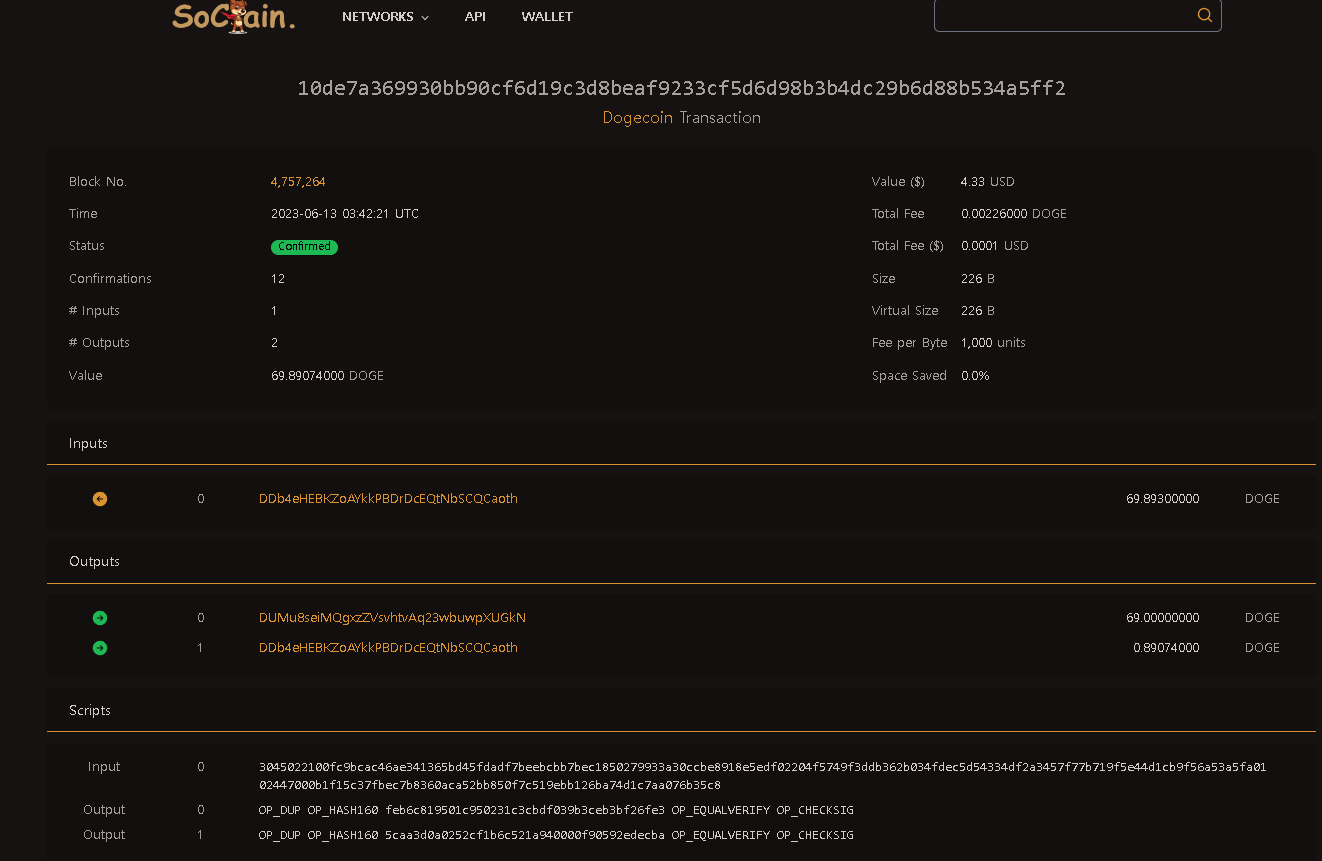
Task: Click output 1 script with 5caa3d0a0252 hash
Action: tap(556, 835)
